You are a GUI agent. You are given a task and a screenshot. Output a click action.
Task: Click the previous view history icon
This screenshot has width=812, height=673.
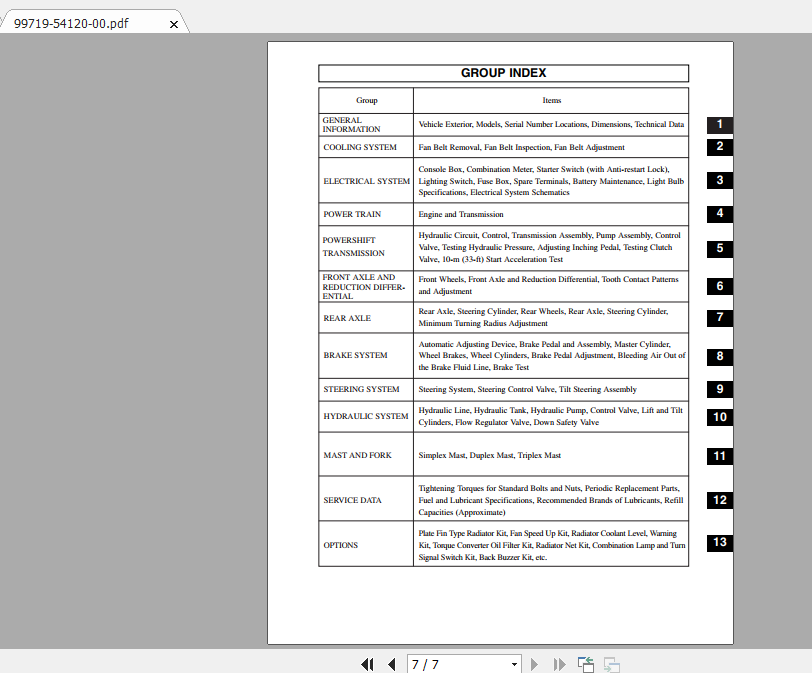(x=586, y=664)
